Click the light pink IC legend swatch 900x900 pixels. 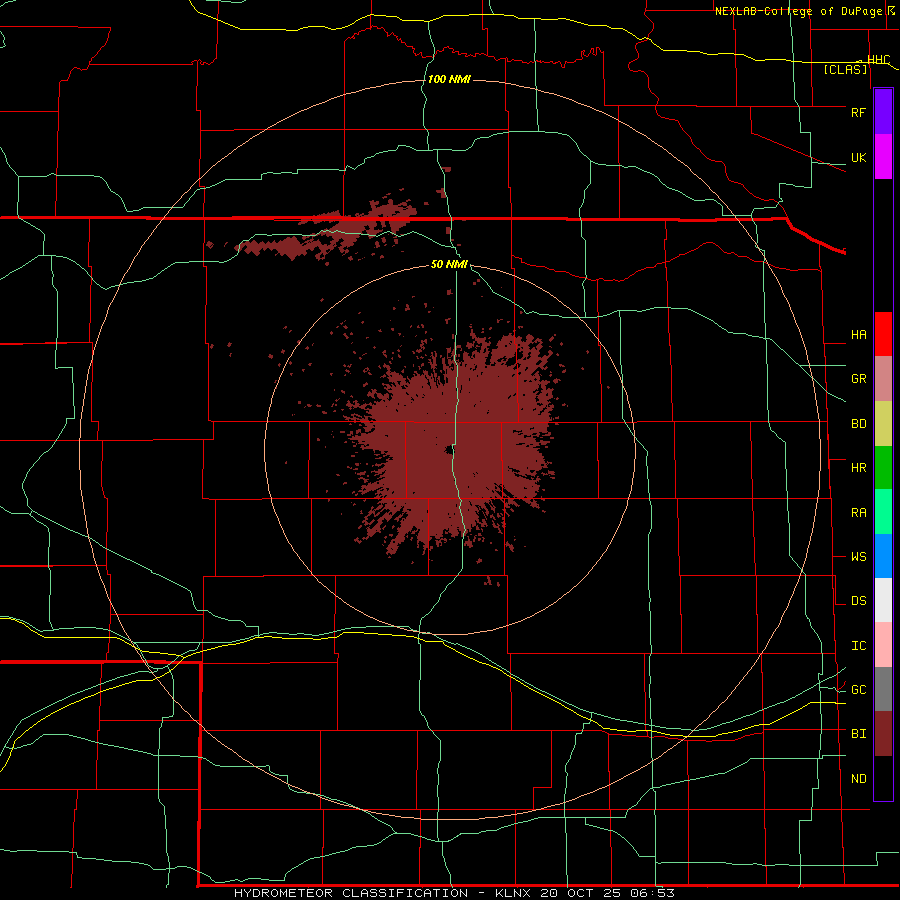(x=883, y=645)
